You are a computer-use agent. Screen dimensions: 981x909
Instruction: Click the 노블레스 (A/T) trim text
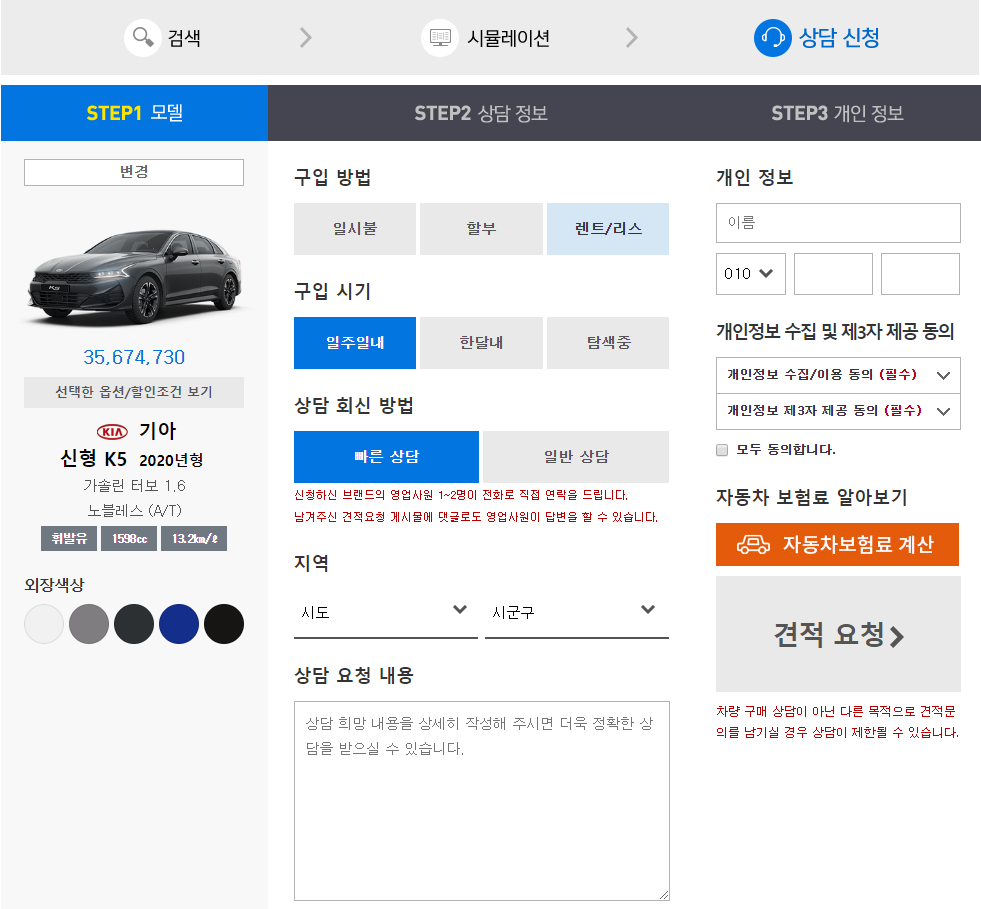pyautogui.click(x=134, y=510)
